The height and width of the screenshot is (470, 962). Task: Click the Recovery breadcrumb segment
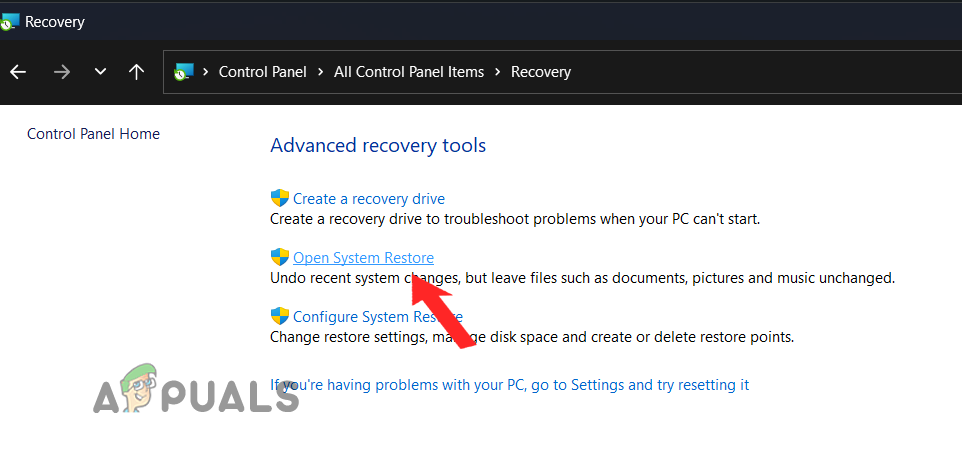[541, 72]
